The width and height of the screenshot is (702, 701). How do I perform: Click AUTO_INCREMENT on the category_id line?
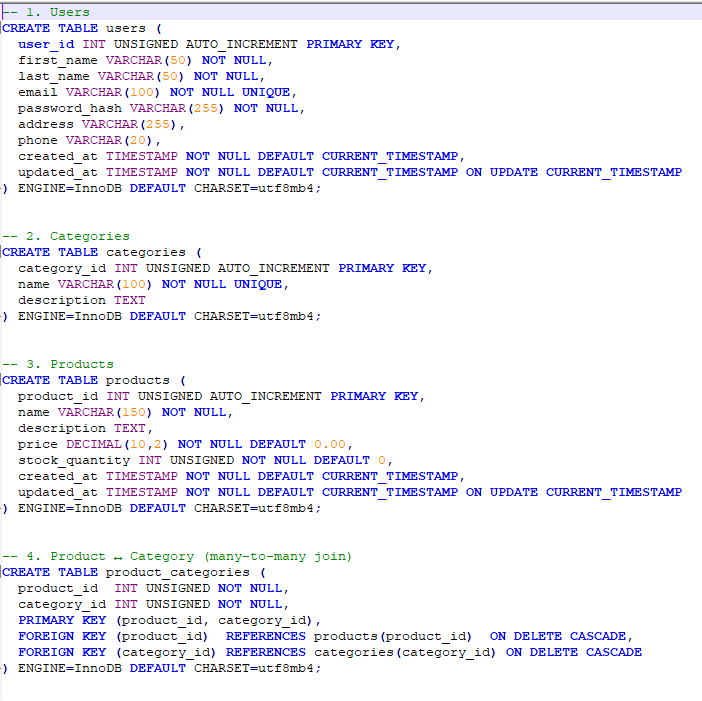click(274, 268)
